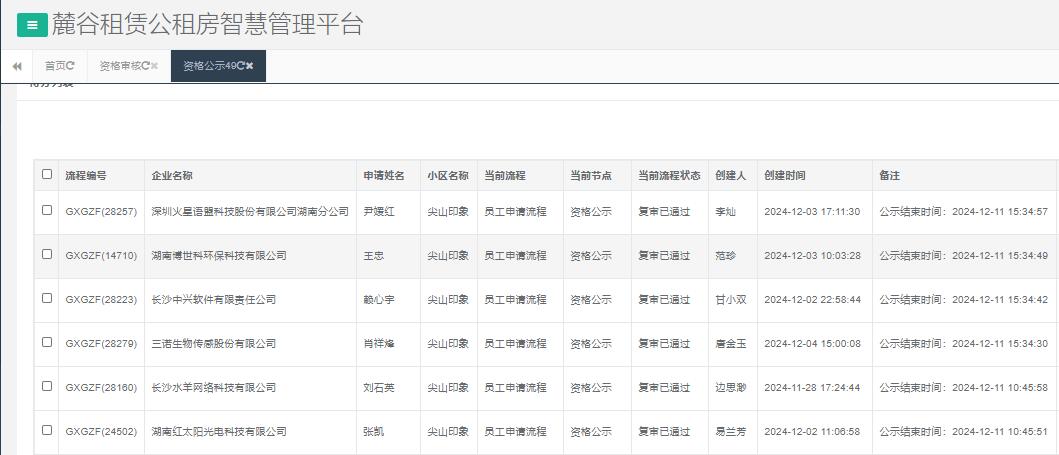Viewport: 1059px width, 455px height.
Task: Open the 资格审核 tab
Action: (119, 66)
